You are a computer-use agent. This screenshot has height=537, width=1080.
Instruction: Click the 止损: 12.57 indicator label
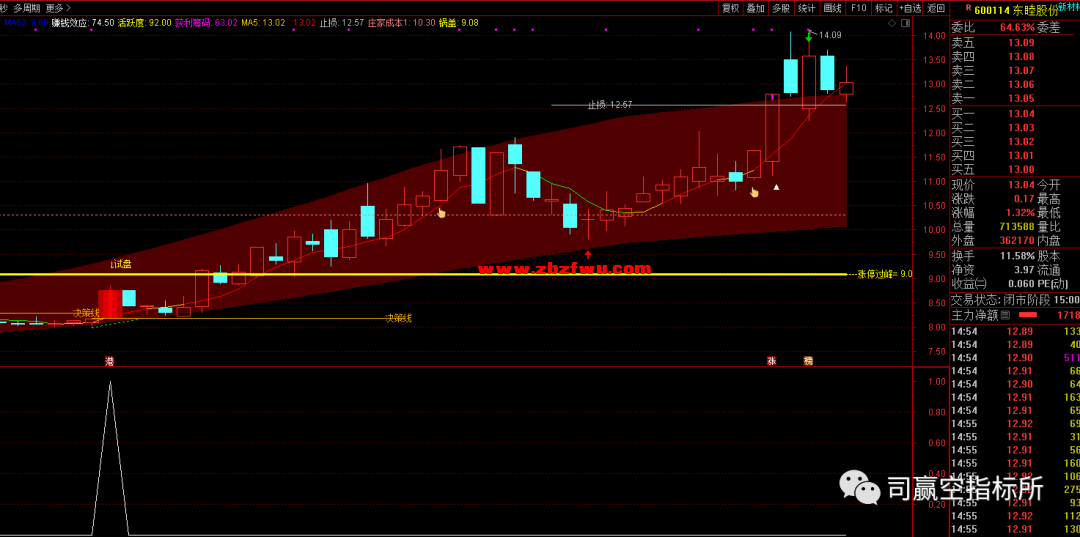click(x=342, y=23)
